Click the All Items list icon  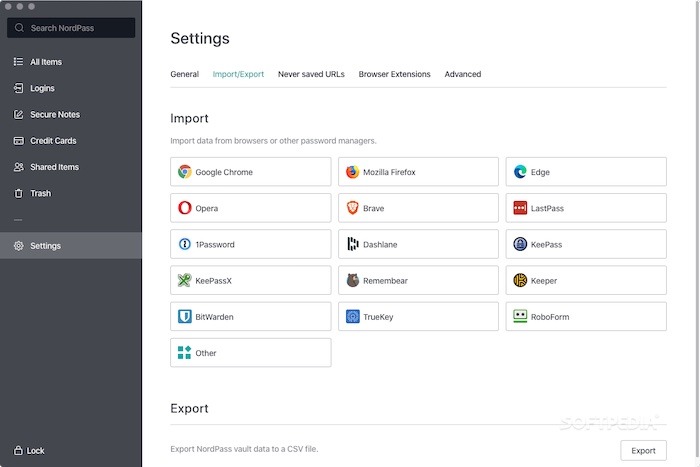(x=18, y=62)
